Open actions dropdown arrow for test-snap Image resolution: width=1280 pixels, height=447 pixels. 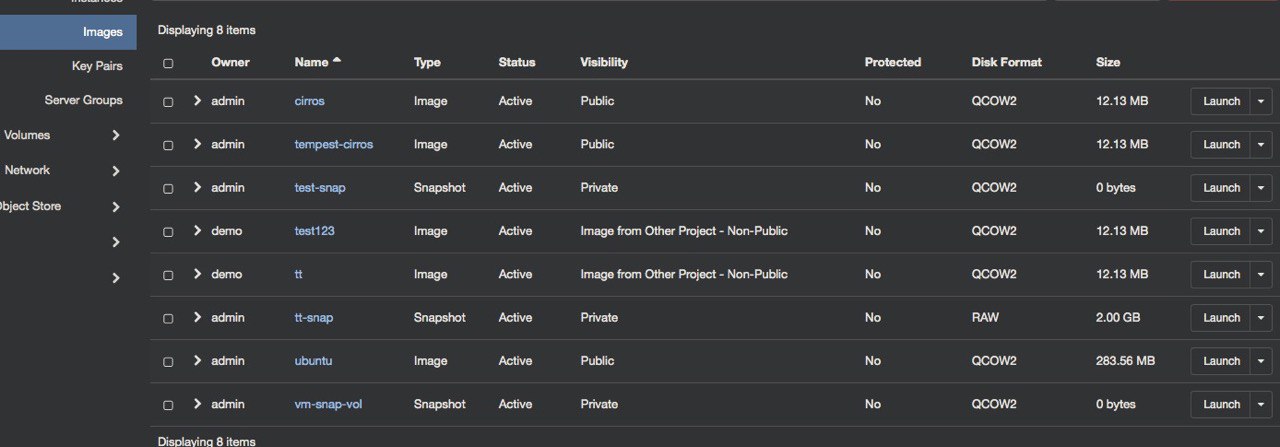(1260, 188)
